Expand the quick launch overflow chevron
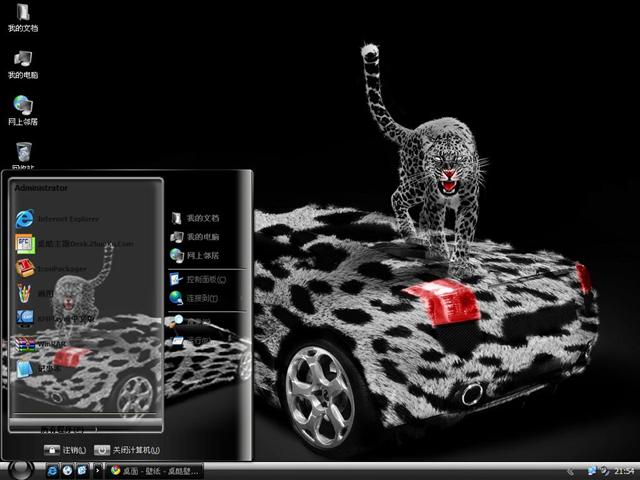 (99, 470)
